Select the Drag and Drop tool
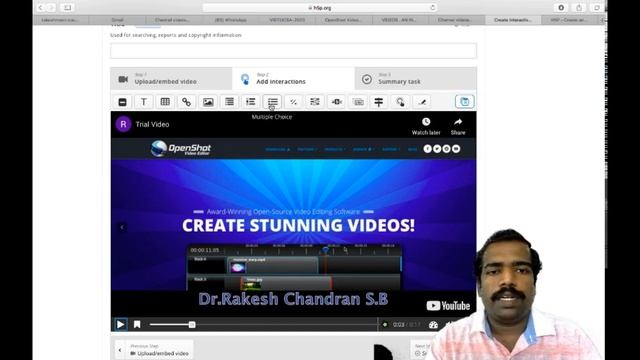The height and width of the screenshot is (360, 640). [x=336, y=102]
